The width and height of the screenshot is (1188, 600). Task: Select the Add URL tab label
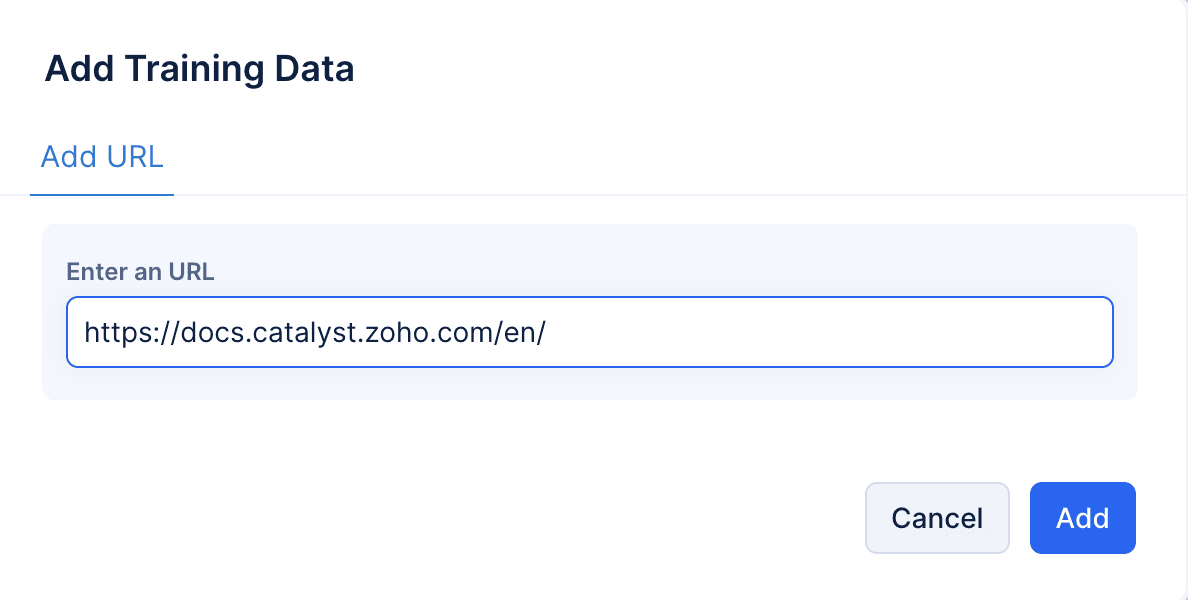[102, 157]
